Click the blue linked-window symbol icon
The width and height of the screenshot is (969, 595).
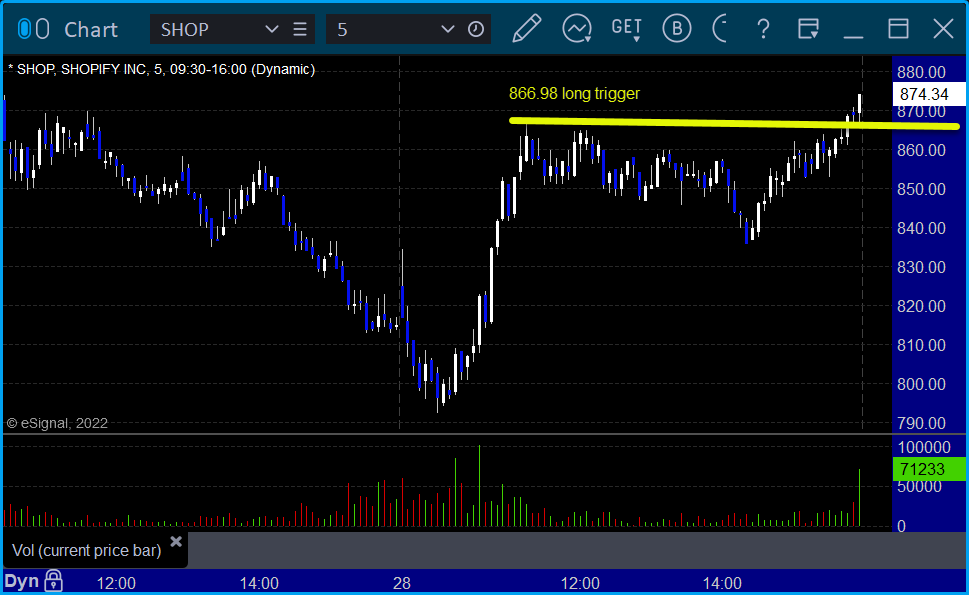coord(24,29)
